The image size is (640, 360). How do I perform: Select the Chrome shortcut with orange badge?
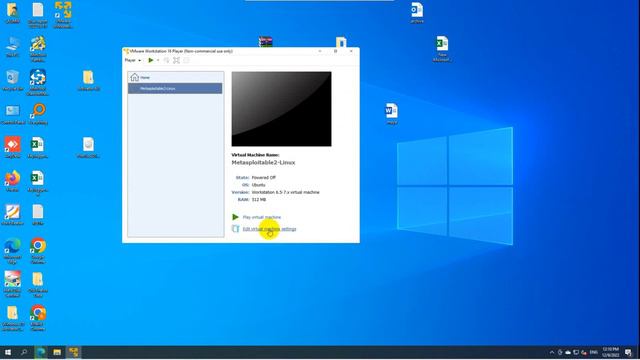(38, 318)
